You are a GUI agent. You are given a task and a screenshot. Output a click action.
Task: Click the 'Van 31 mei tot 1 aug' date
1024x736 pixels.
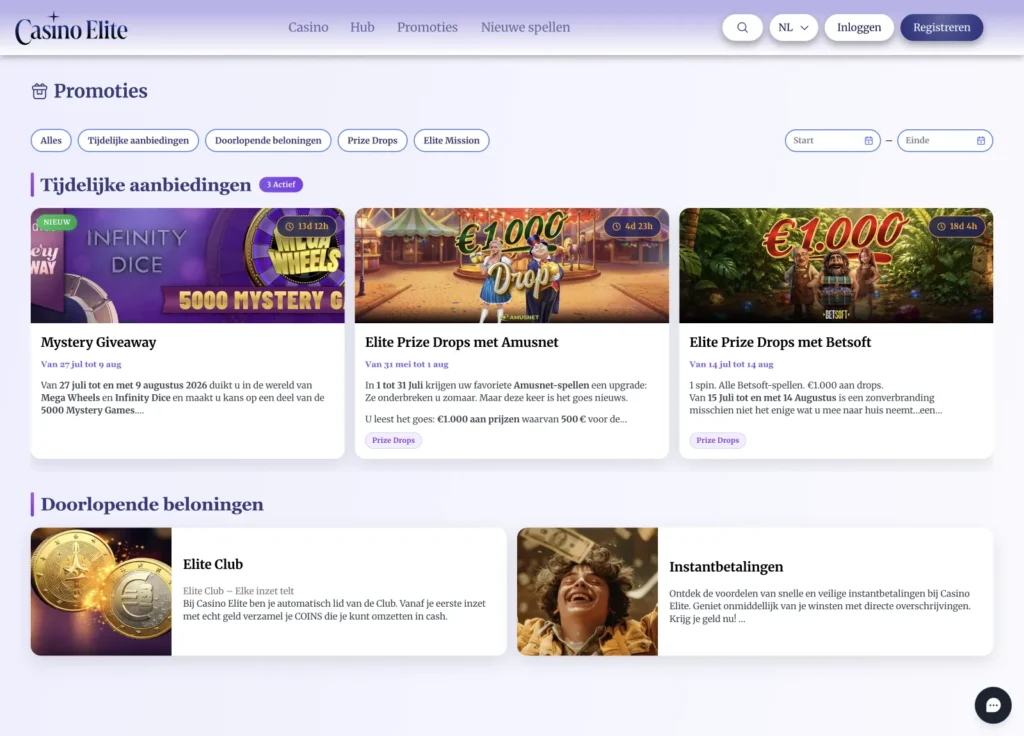(407, 364)
